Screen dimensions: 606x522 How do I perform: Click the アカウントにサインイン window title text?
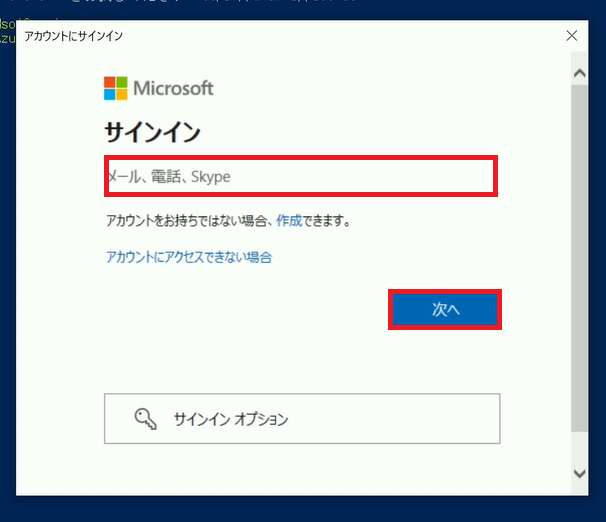click(x=73, y=36)
